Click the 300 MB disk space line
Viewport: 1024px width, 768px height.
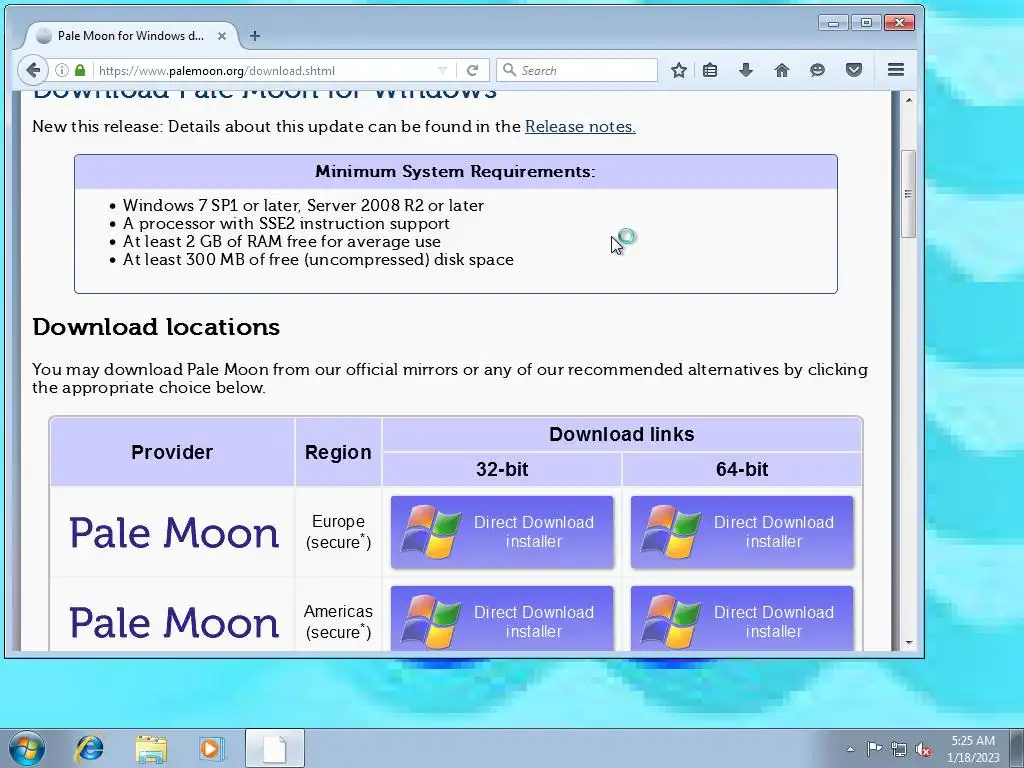[x=318, y=260]
